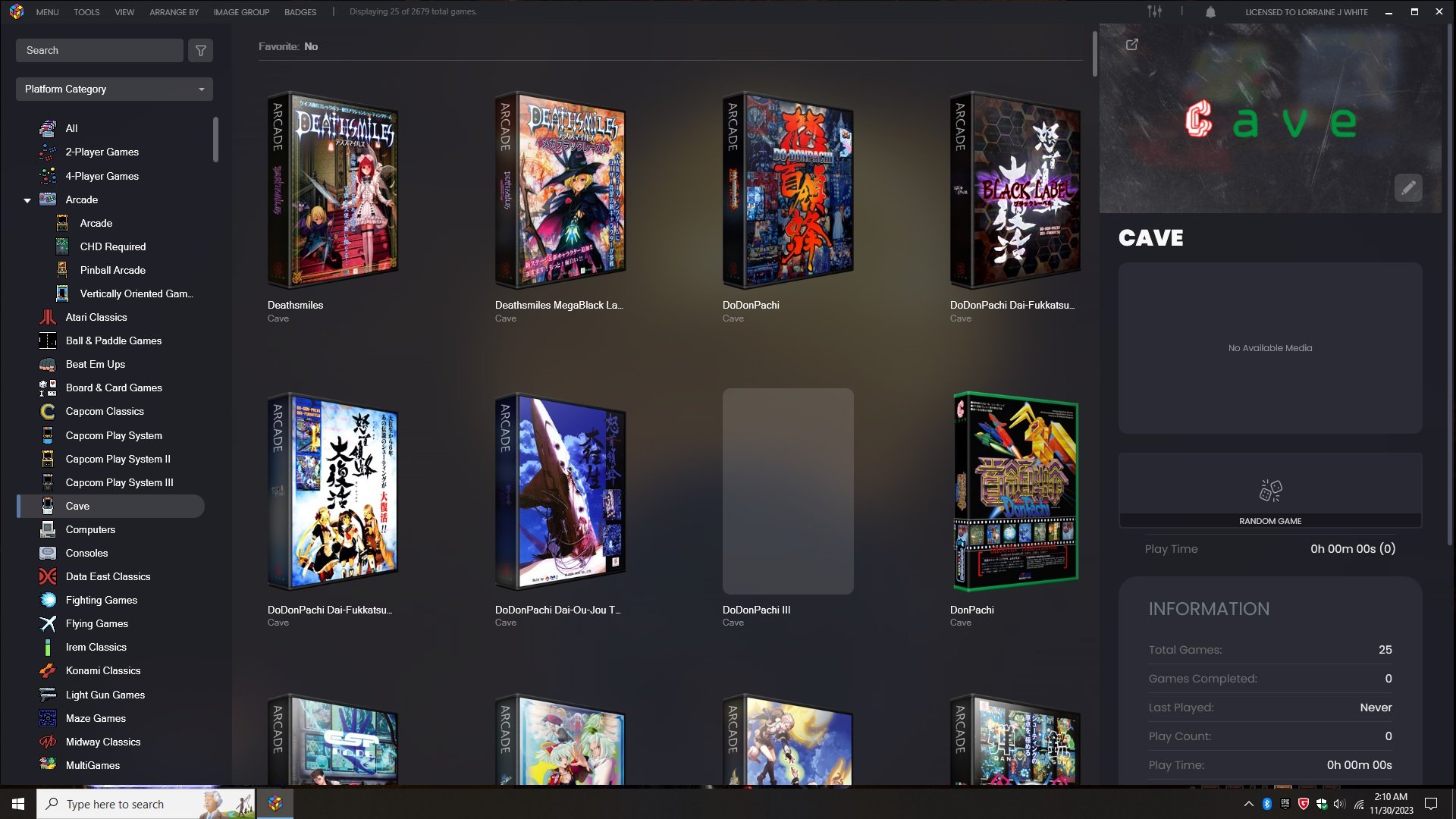This screenshot has height=819, width=1456.
Task: Click the Data East Classics icon
Action: [48, 576]
